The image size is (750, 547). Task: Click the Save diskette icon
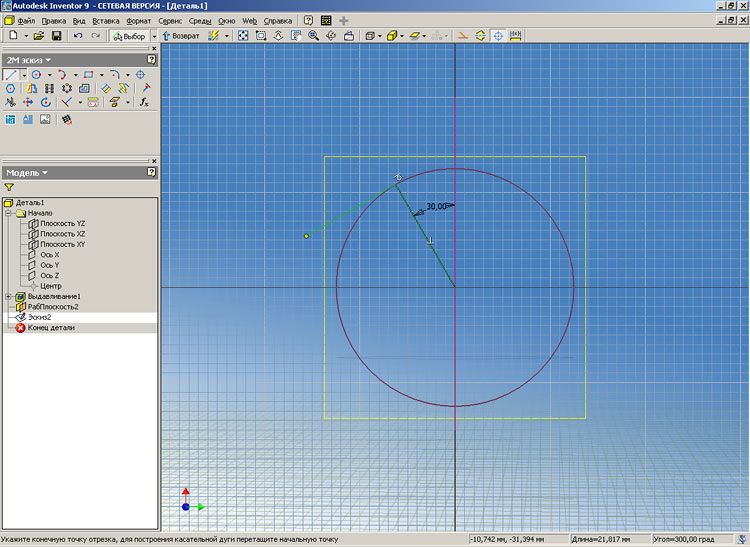point(56,35)
